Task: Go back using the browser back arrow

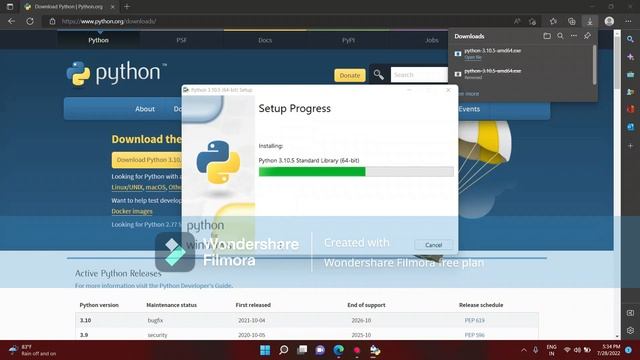Action: click(x=11, y=21)
